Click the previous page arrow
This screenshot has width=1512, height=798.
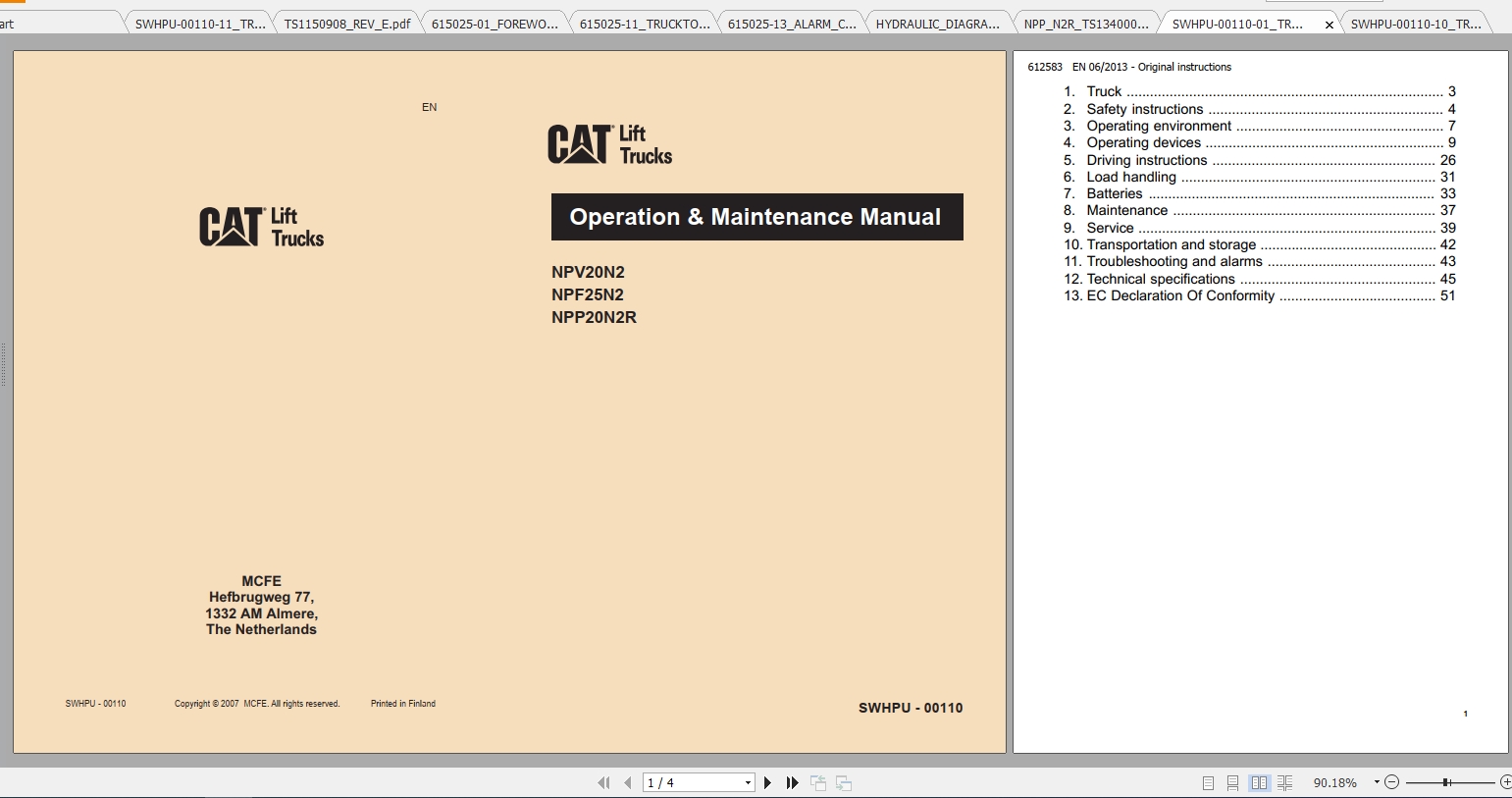click(627, 782)
